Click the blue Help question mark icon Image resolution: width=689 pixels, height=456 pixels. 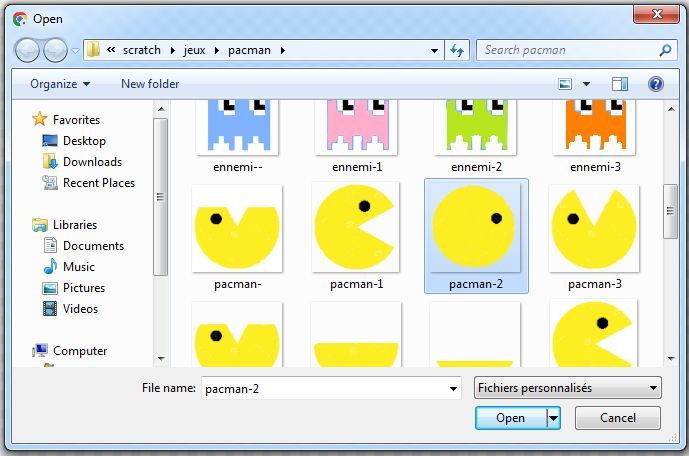tap(656, 84)
